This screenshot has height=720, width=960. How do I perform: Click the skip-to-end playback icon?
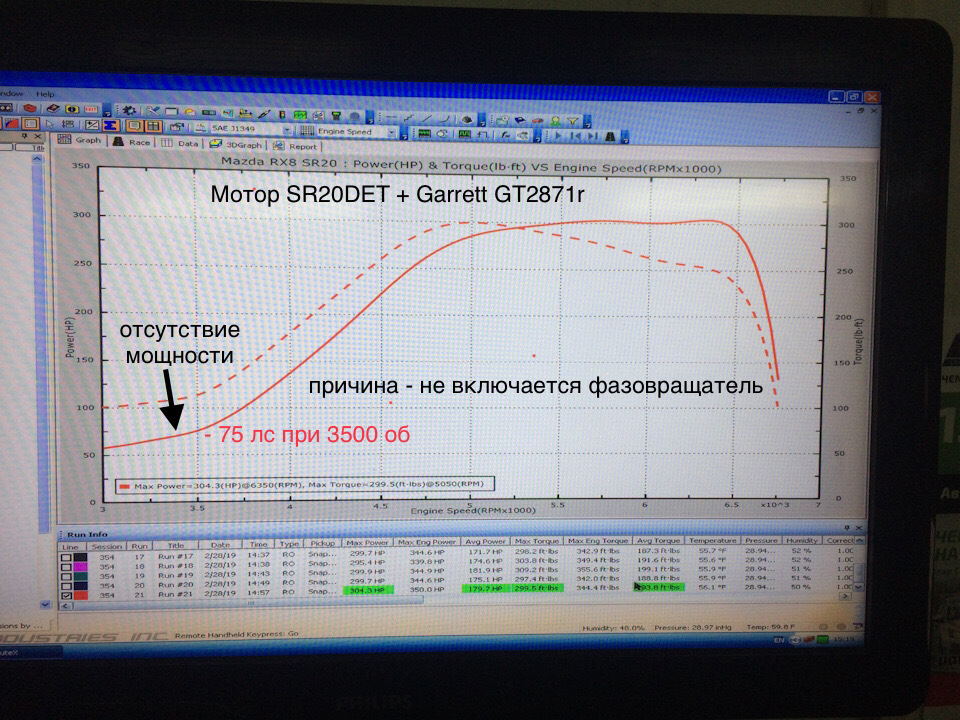click(x=593, y=136)
